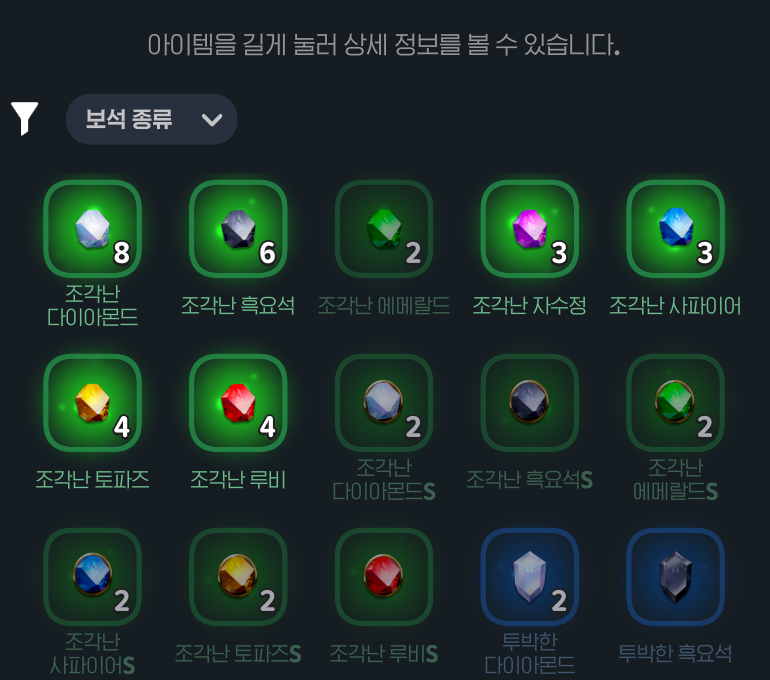
Task: Click the filter funnel icon
Action: coord(24,118)
